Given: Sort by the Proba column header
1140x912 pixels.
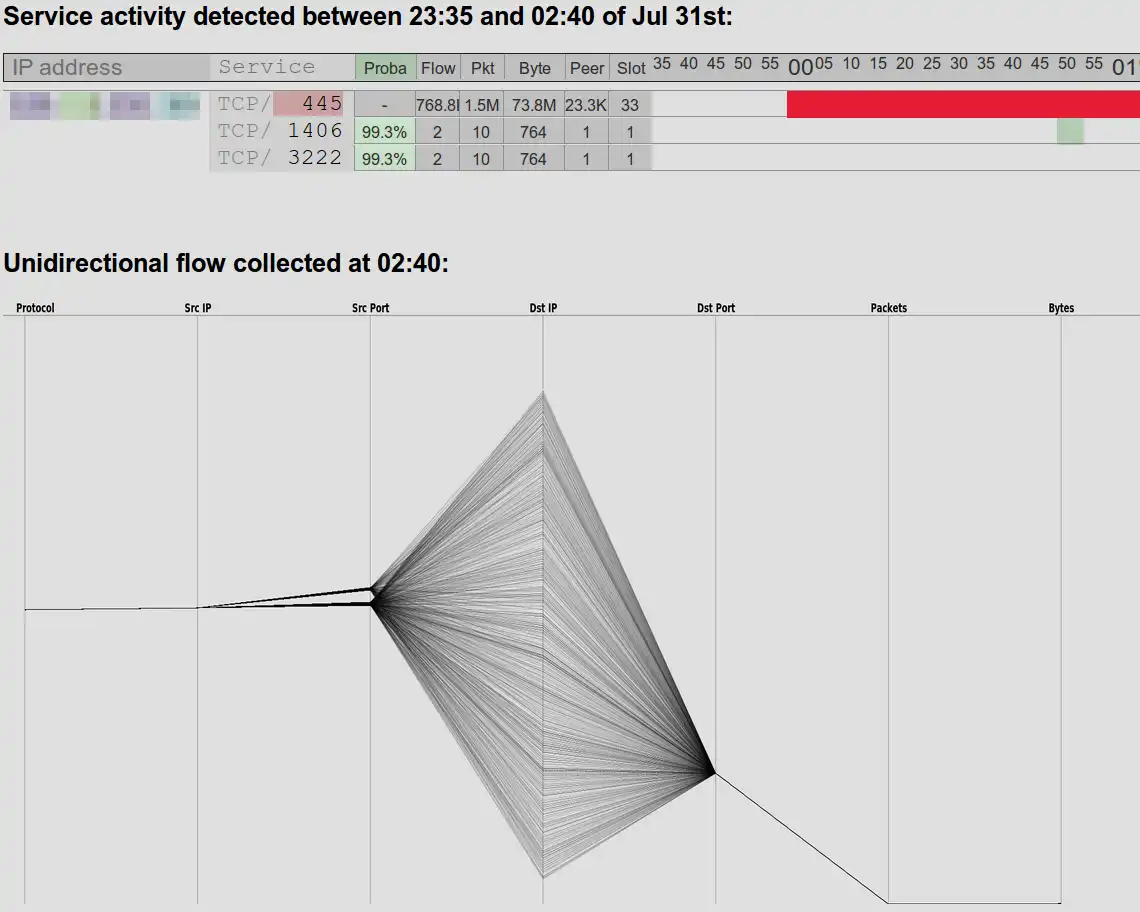Looking at the screenshot, I should 385,68.
